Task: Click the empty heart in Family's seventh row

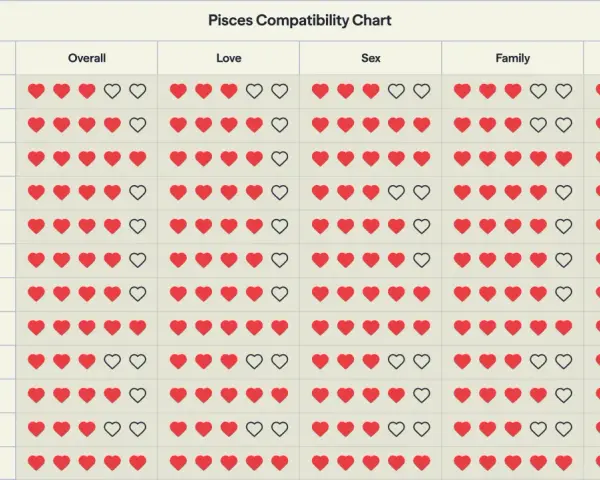Action: pos(564,294)
